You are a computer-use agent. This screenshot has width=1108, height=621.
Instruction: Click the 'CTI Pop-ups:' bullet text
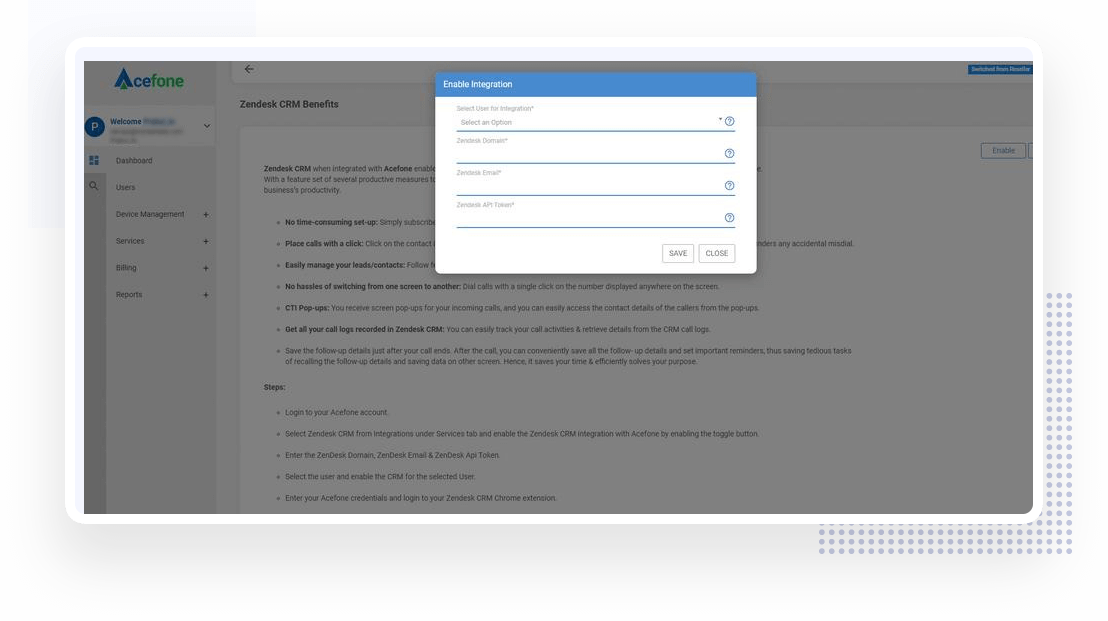click(x=307, y=308)
